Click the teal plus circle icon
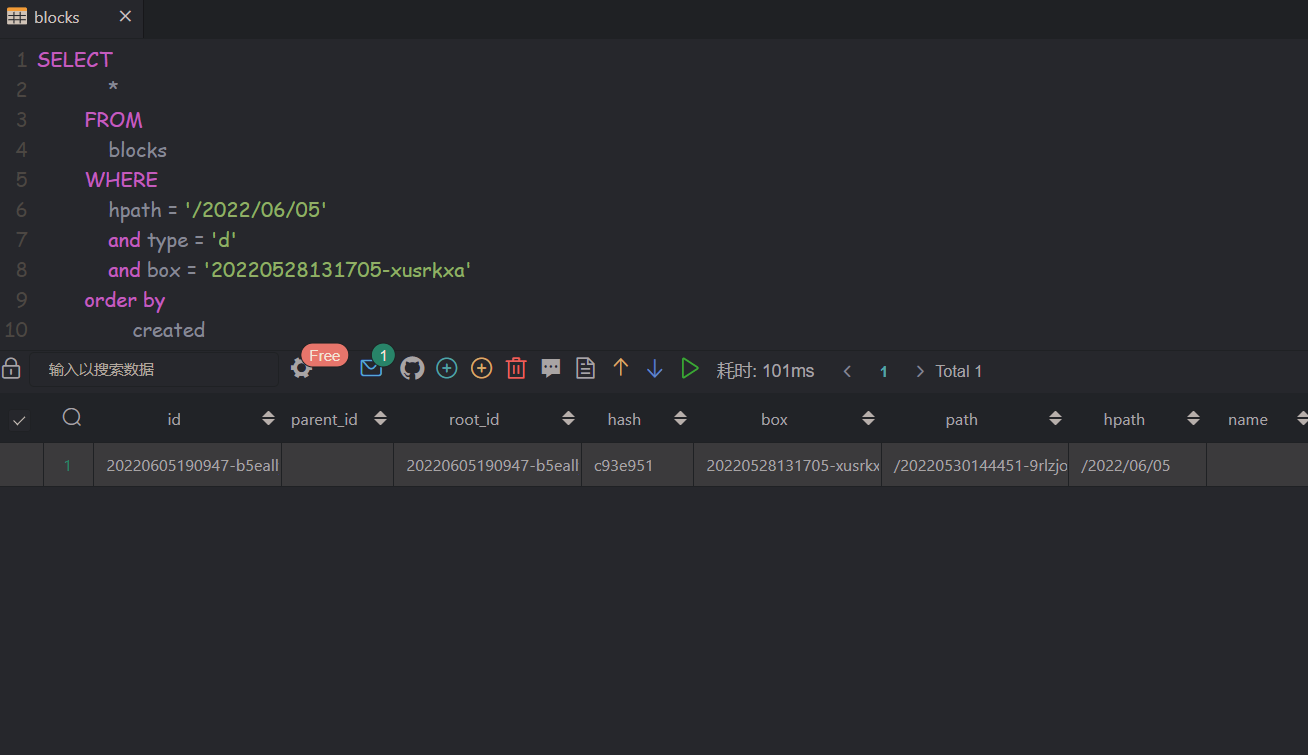 point(447,369)
